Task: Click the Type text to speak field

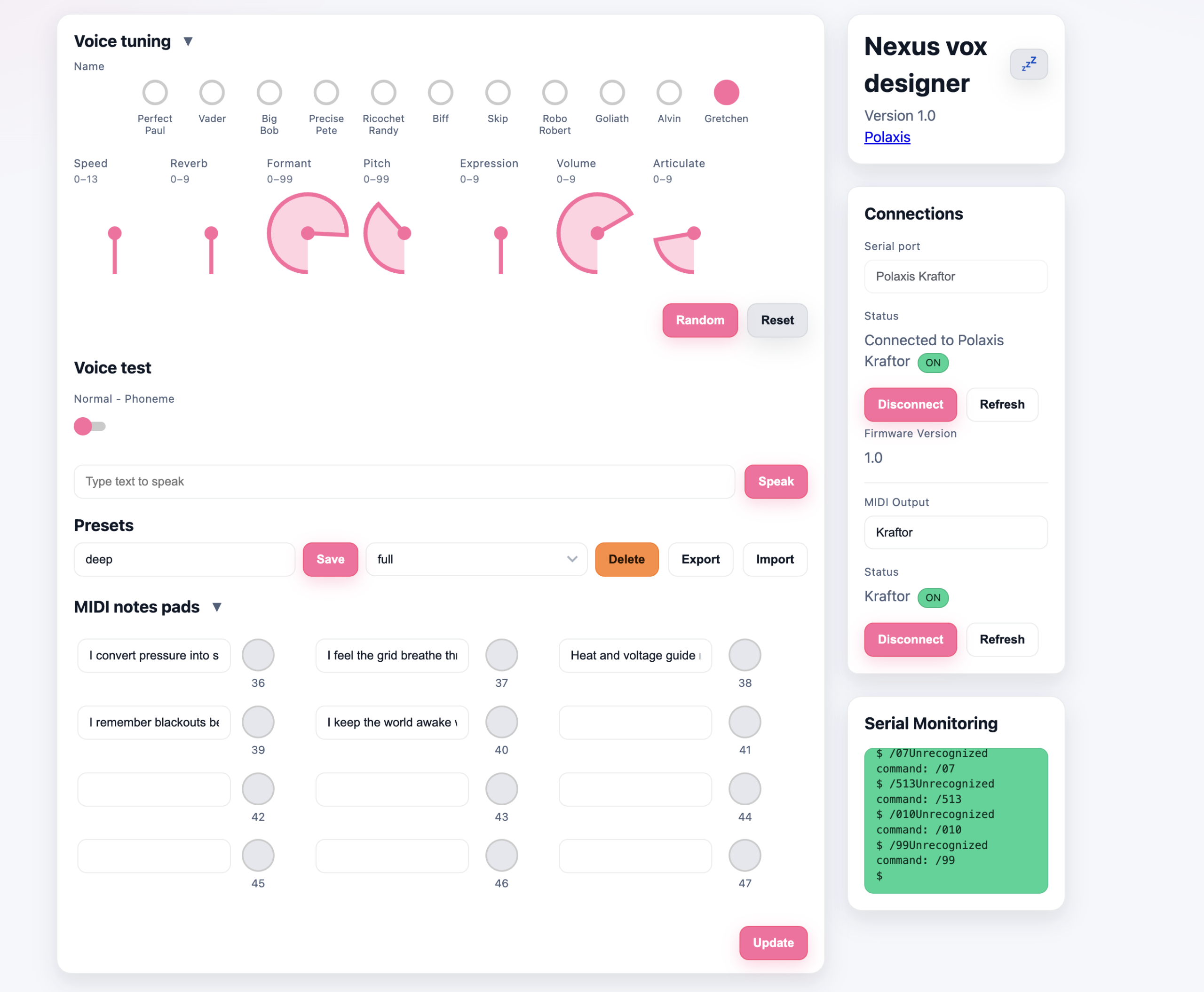Action: click(404, 482)
